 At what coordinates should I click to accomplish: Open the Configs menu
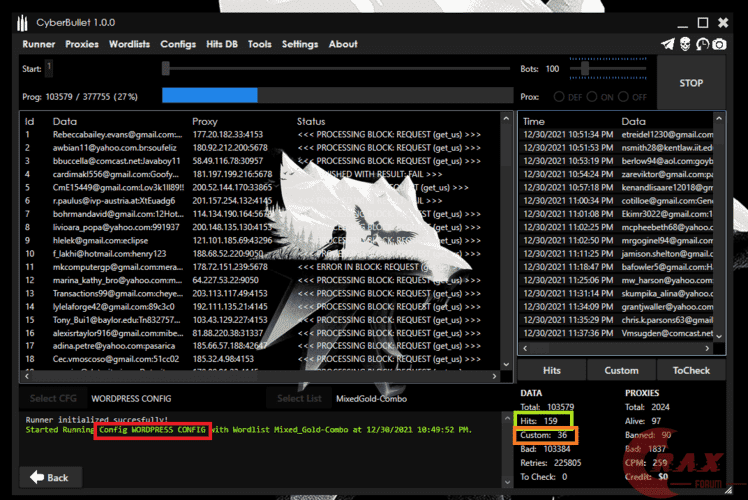pyautogui.click(x=178, y=44)
